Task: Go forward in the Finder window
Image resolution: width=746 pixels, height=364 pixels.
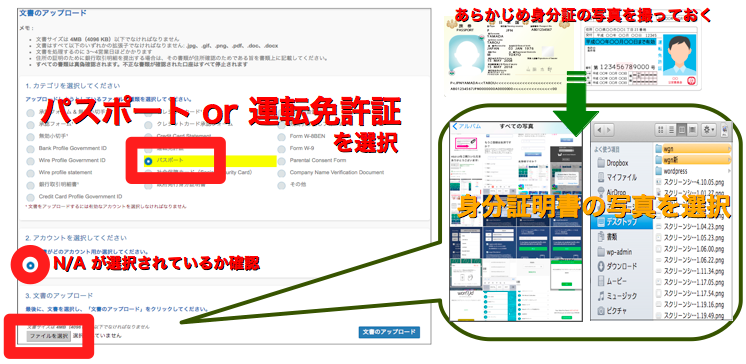Action: (x=609, y=129)
